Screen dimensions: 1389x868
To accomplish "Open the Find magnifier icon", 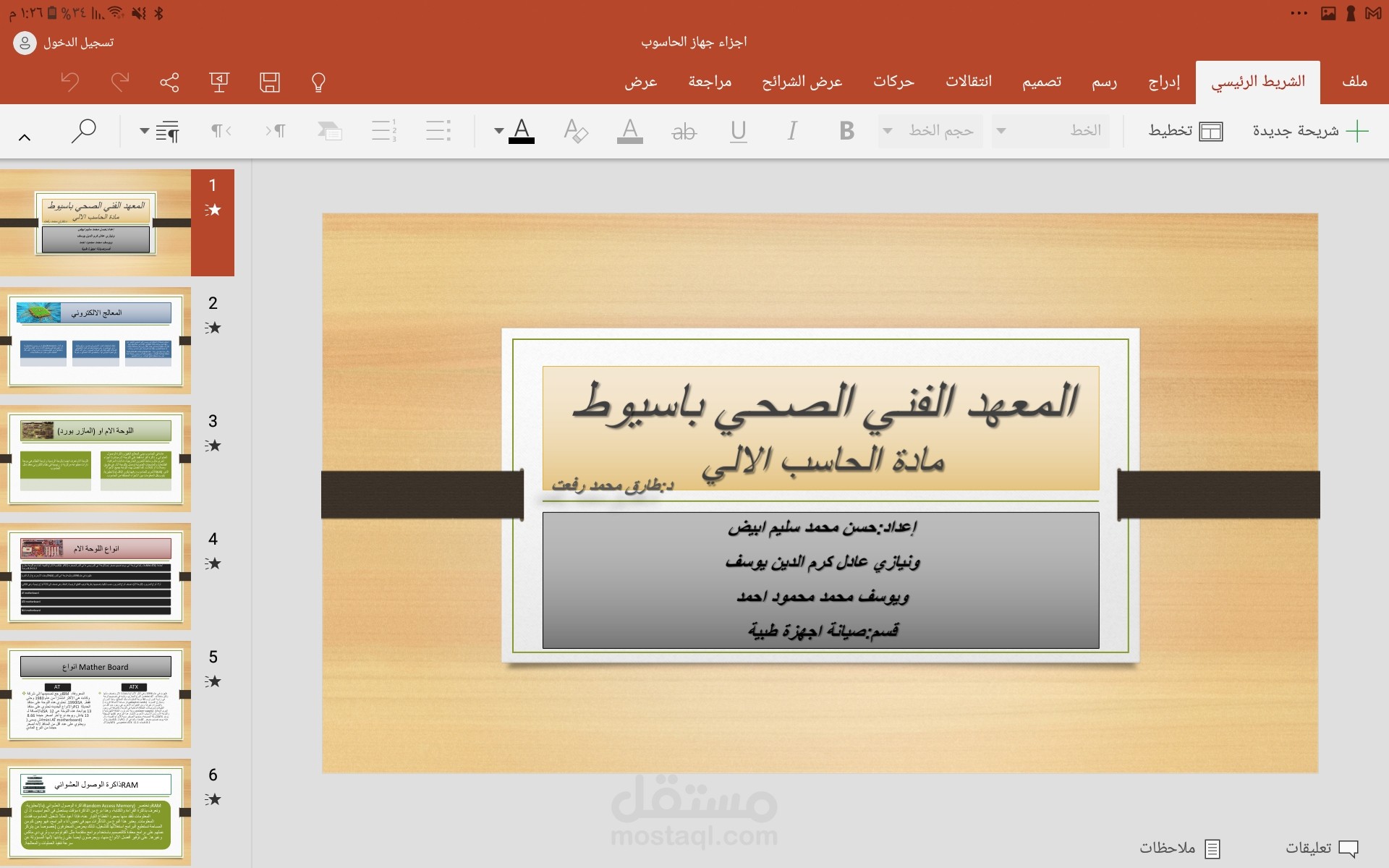I will click(x=84, y=131).
